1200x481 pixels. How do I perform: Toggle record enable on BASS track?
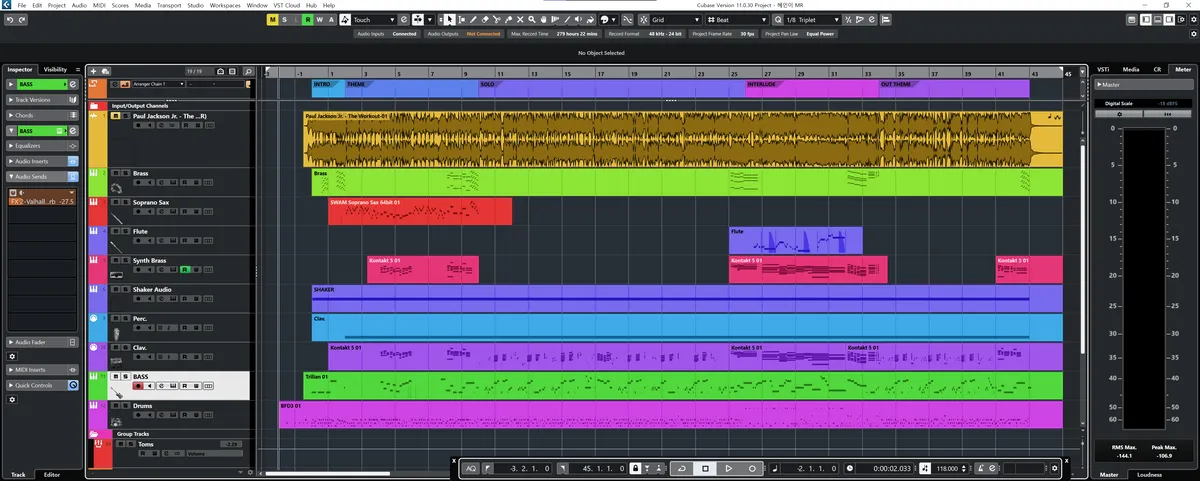(137, 386)
